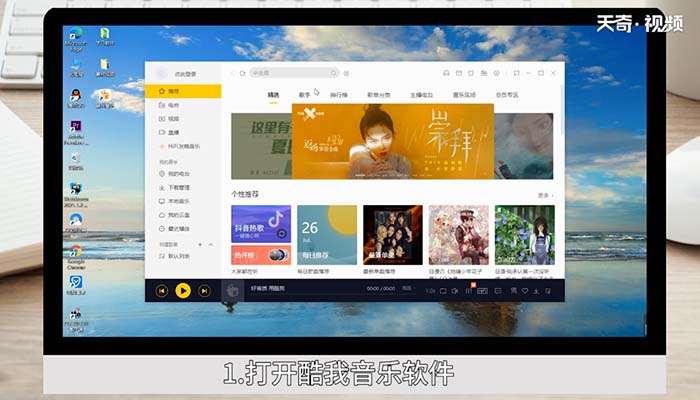The width and height of the screenshot is (700, 400).
Task: Click the headphones icon in the title bar
Action: 446,73
